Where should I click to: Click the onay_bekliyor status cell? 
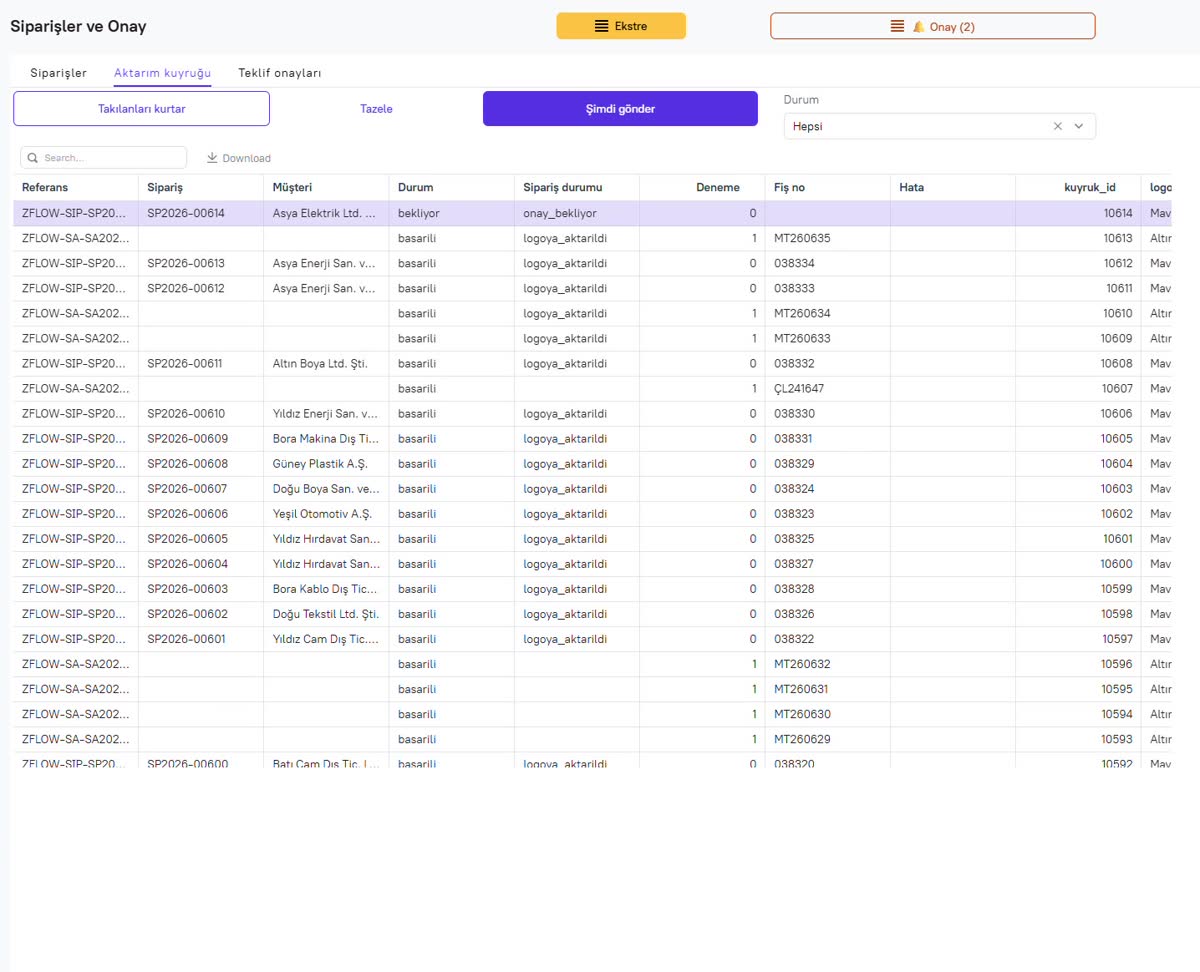[x=577, y=213]
